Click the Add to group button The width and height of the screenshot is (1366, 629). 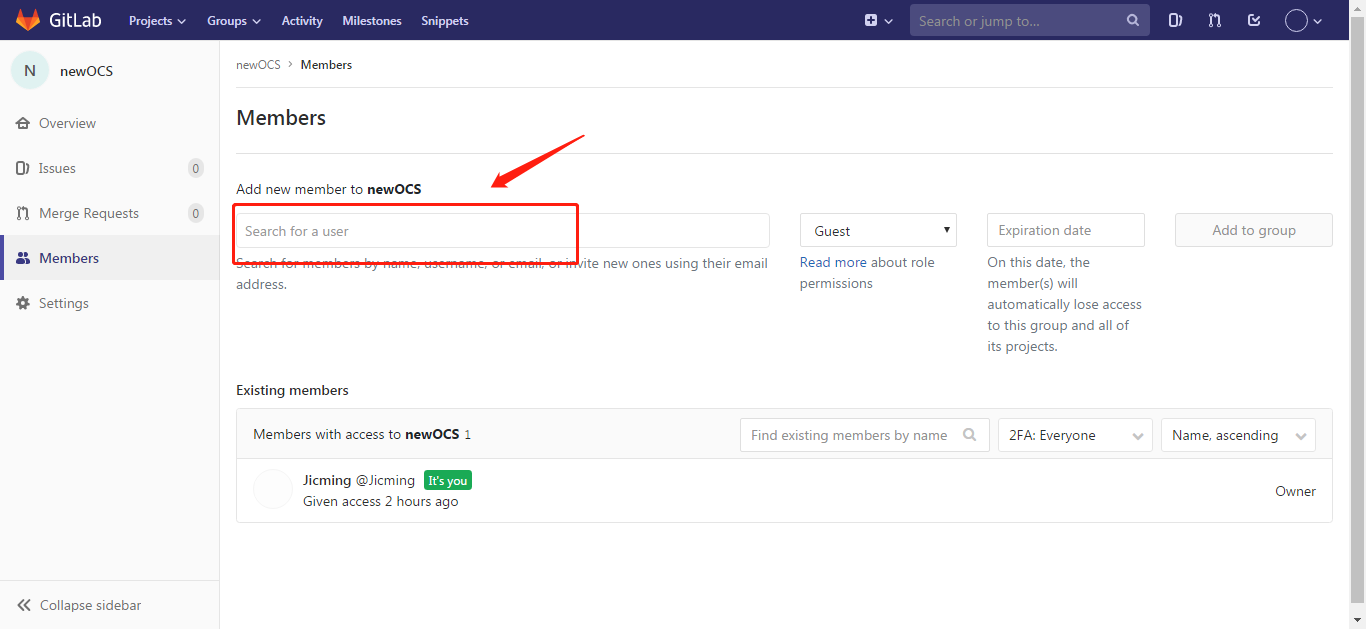pos(1253,229)
